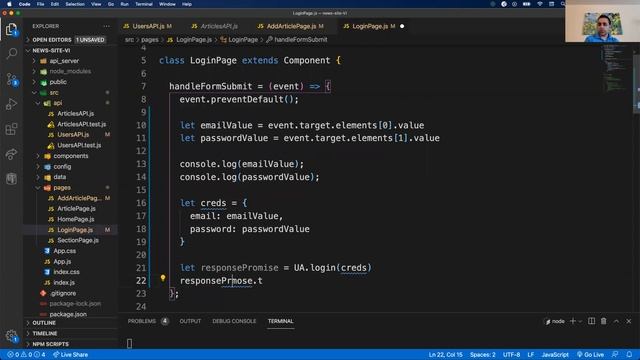The image size is (640, 360).
Task: Switch to AddArticlePage.js editor tab
Action: coord(291,26)
